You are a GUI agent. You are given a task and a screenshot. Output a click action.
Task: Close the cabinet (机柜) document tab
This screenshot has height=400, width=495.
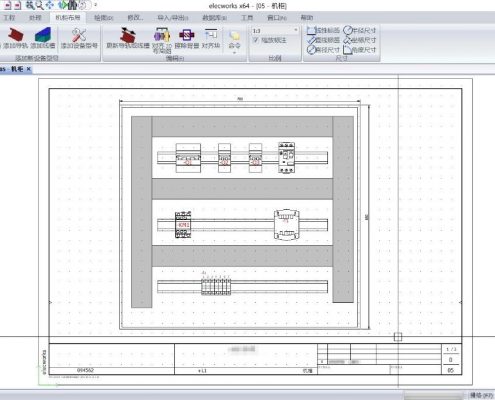pyautogui.click(x=29, y=69)
